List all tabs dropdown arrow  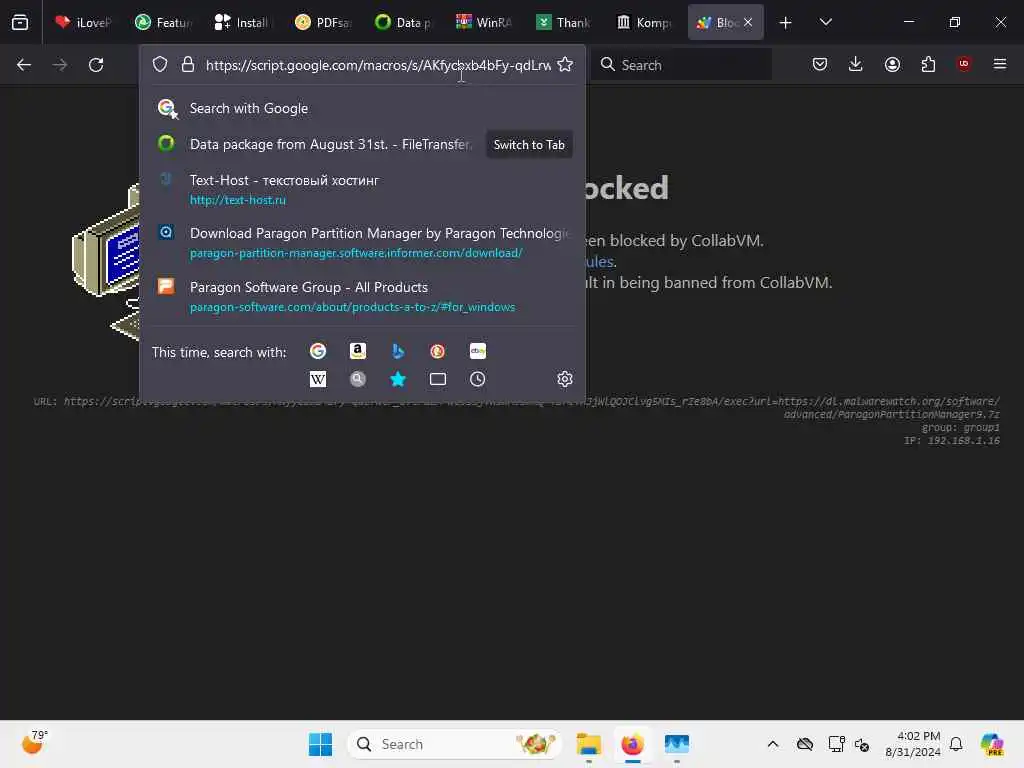point(825,22)
